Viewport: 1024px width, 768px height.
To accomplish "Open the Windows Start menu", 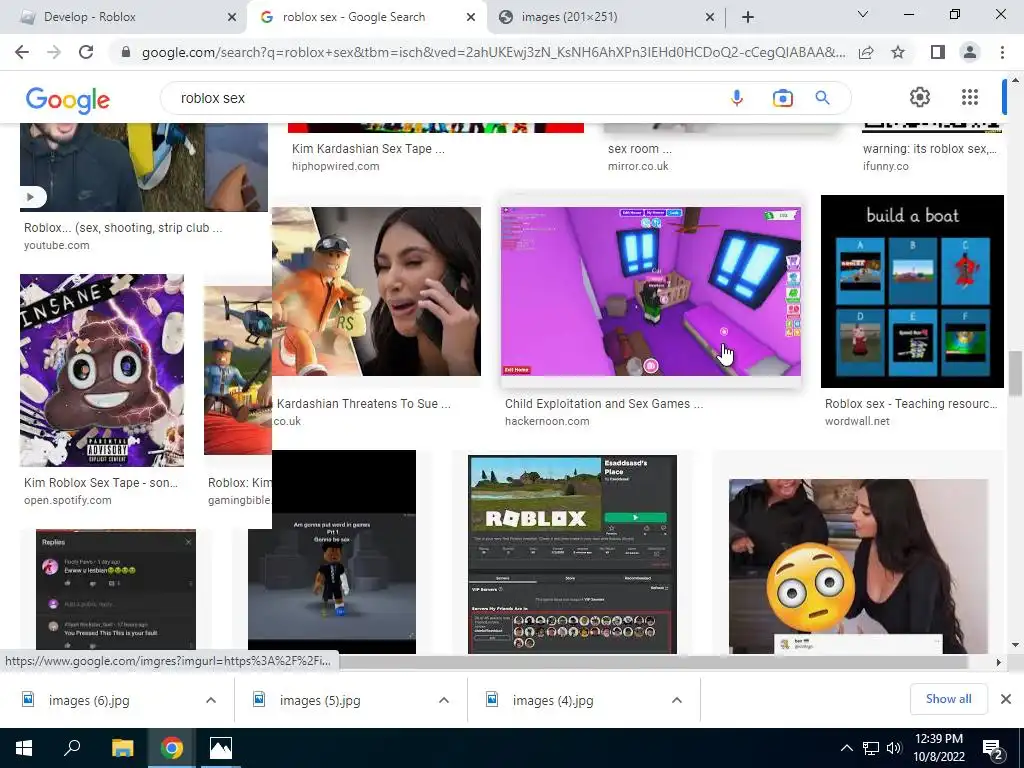I will click(x=24, y=748).
